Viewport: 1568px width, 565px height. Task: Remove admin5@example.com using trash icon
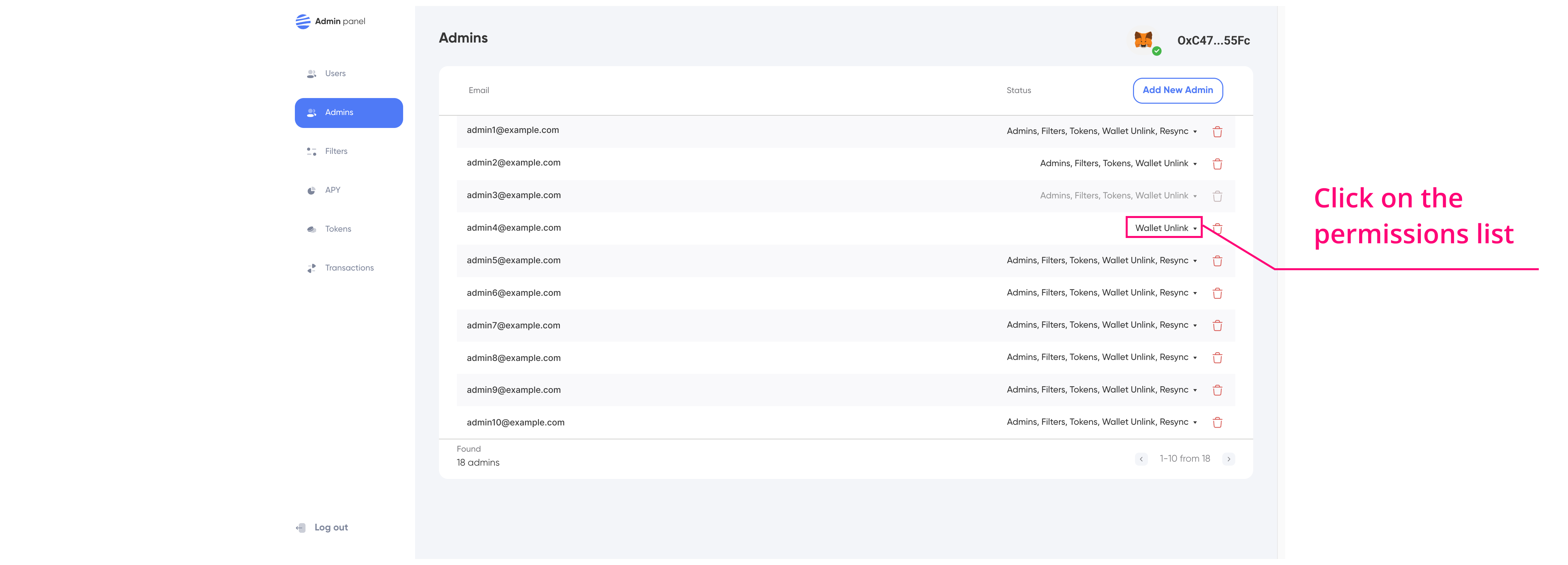[x=1217, y=261]
